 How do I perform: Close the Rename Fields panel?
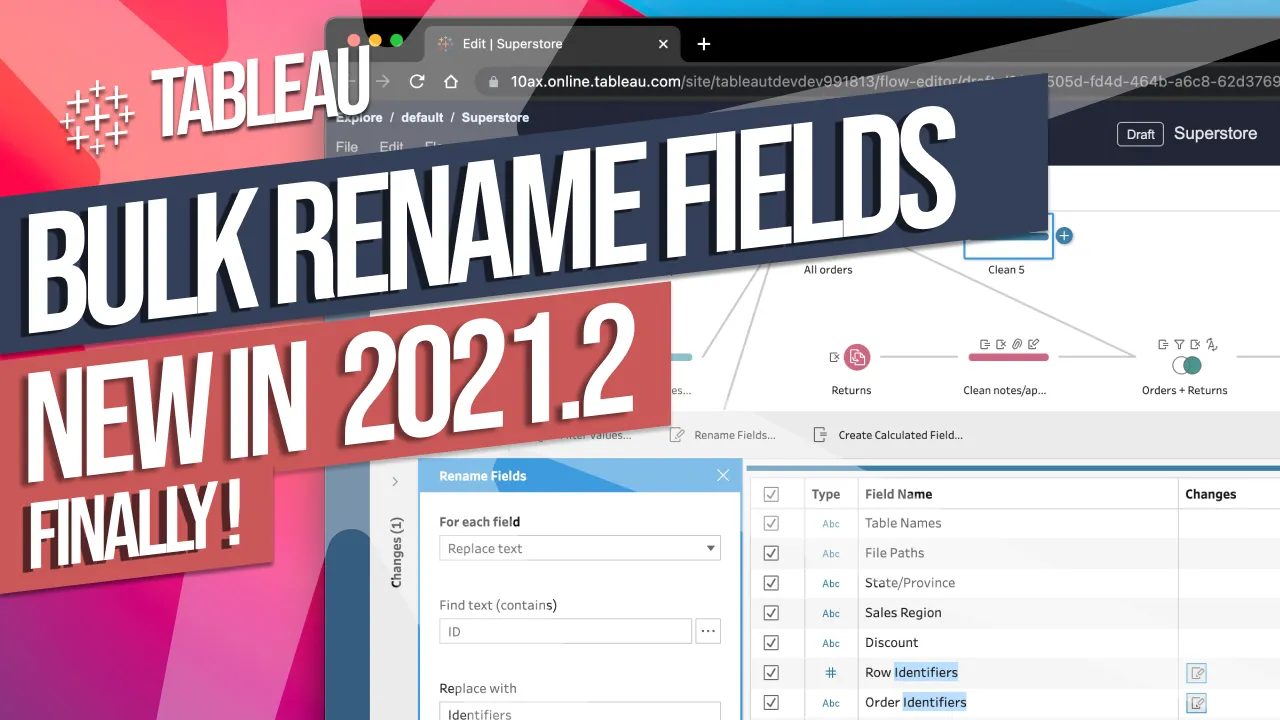(x=723, y=476)
